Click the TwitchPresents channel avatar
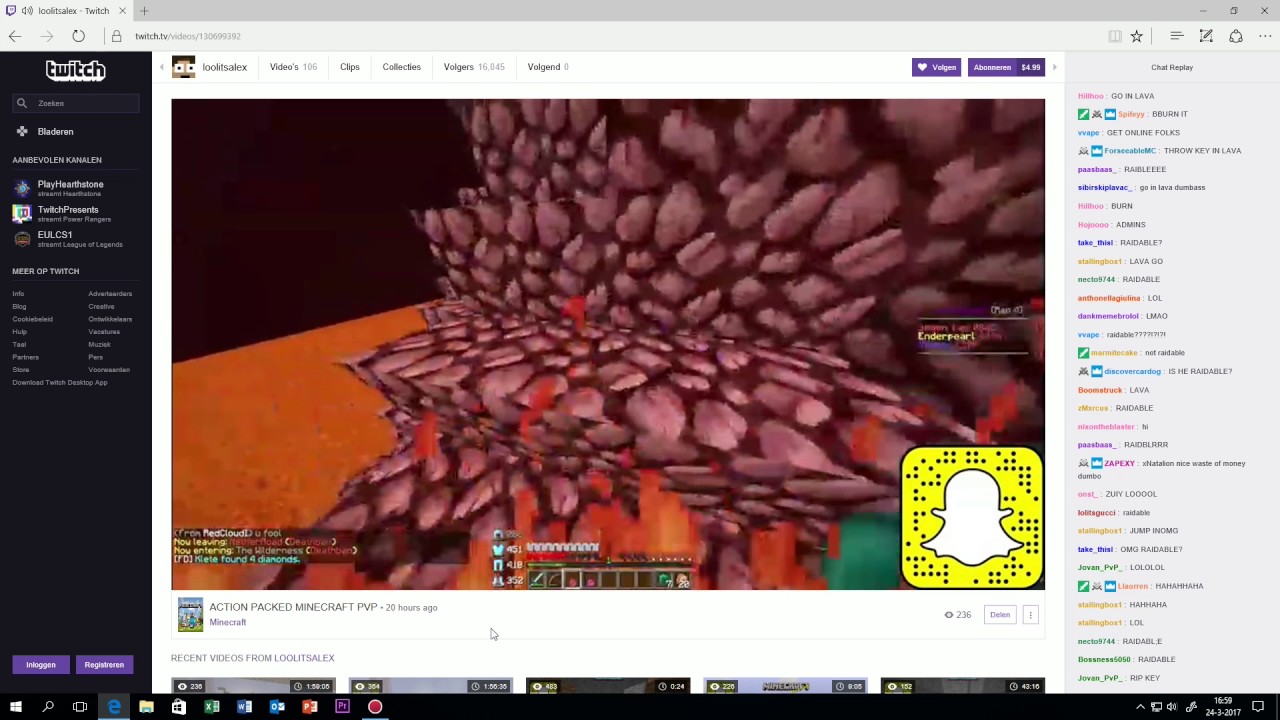The width and height of the screenshot is (1280, 720). point(22,213)
